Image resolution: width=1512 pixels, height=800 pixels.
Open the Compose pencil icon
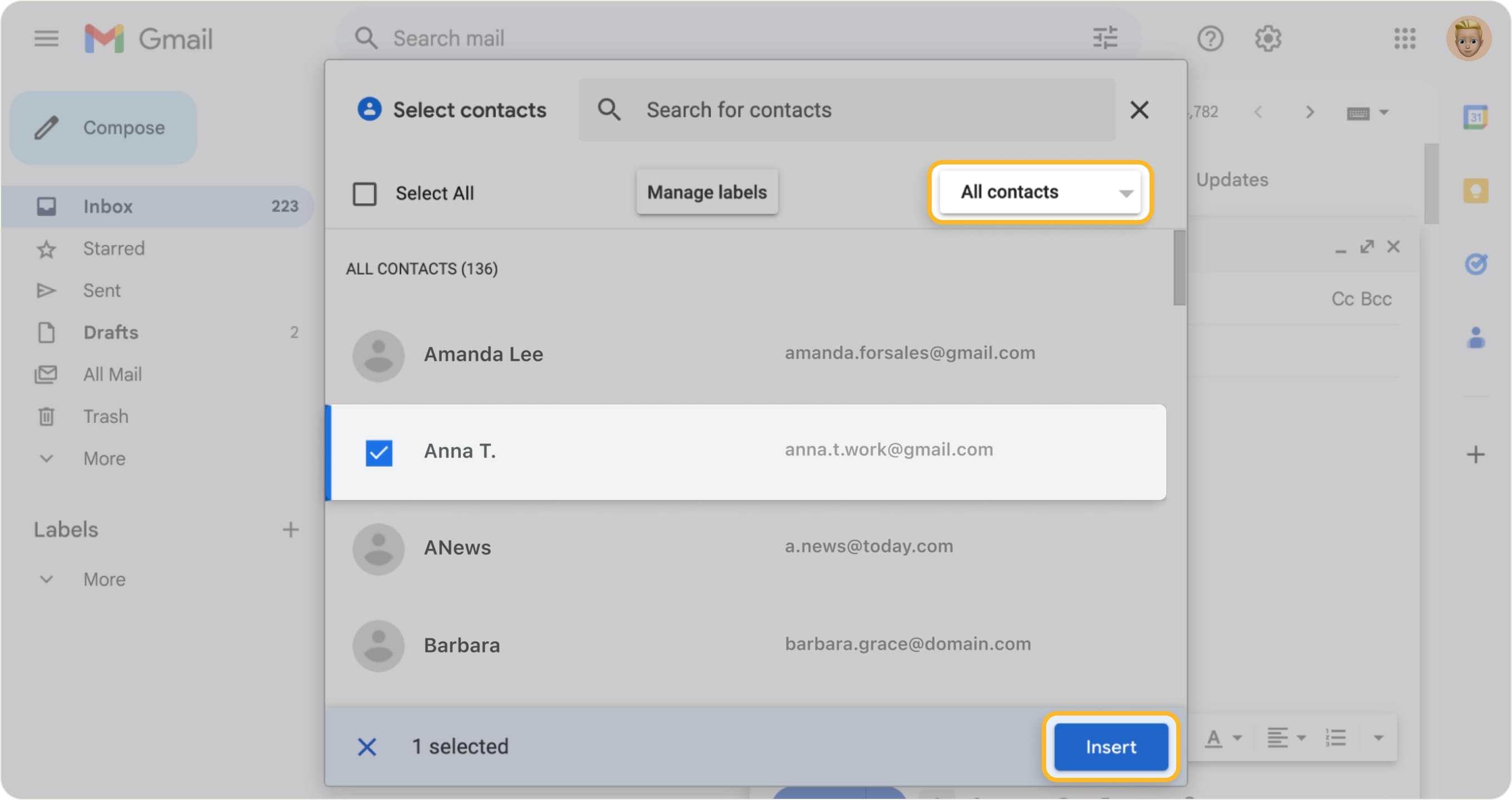[47, 127]
